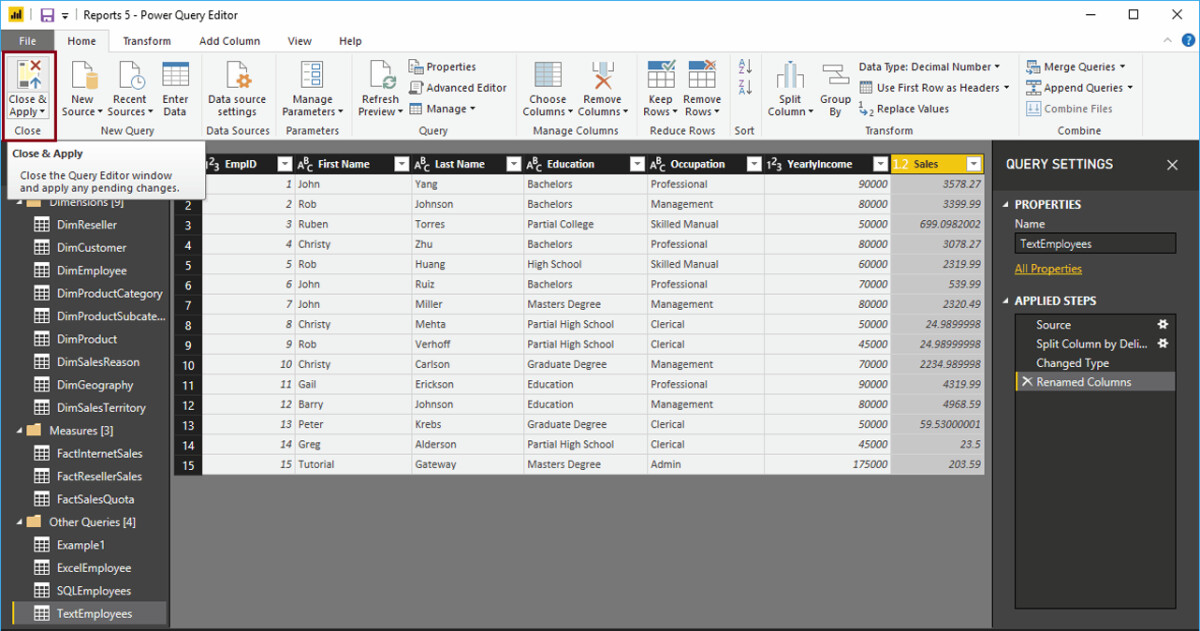Open YearlyIncome column filter dropdown

[880, 164]
